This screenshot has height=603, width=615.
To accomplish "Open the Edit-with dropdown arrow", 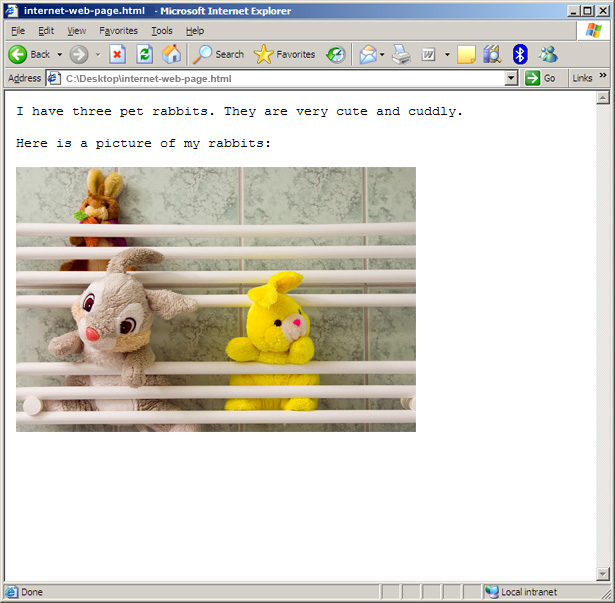I will 447,55.
